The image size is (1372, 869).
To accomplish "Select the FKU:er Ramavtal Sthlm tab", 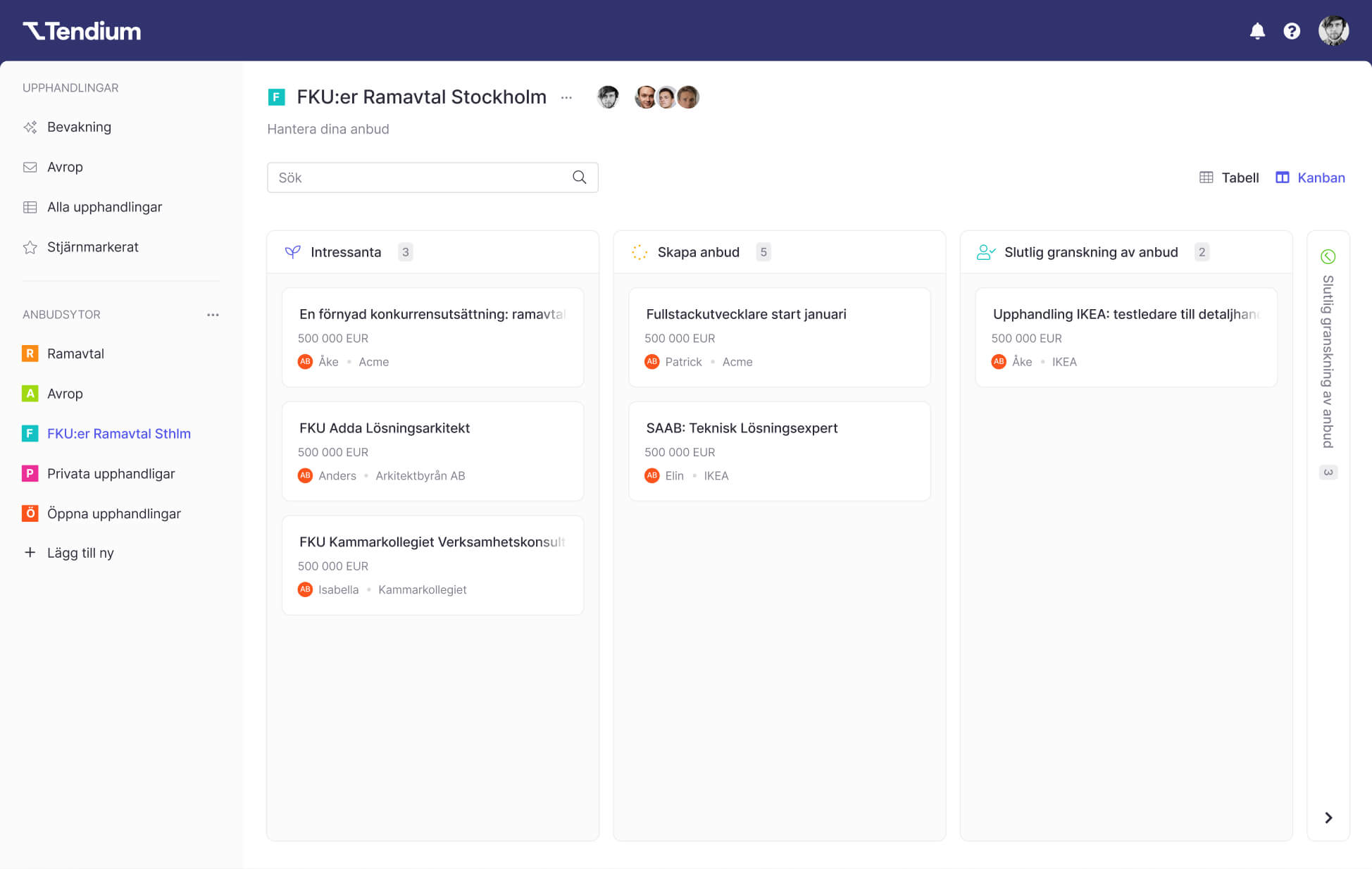I will pyautogui.click(x=118, y=434).
